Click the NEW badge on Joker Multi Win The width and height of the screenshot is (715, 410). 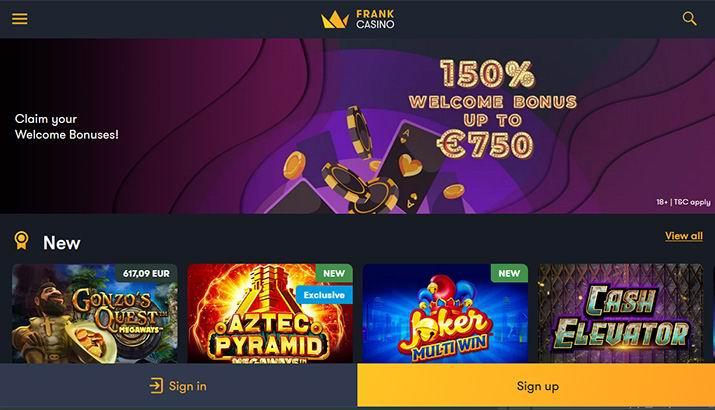509,273
